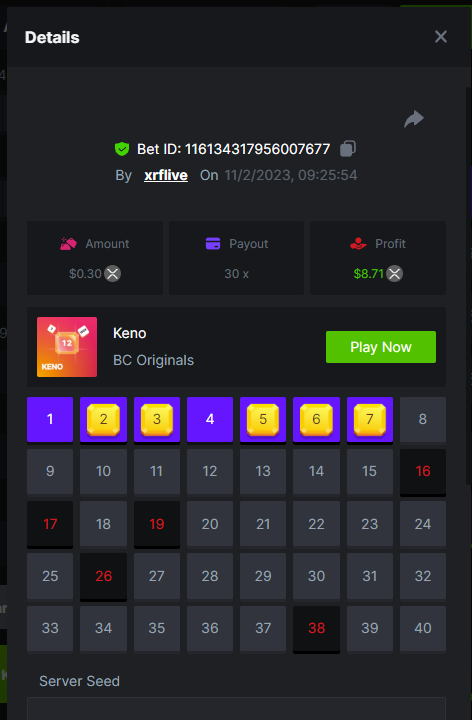Viewport: 472px width, 720px height.
Task: Select the purple number 4 tile
Action: (x=210, y=419)
